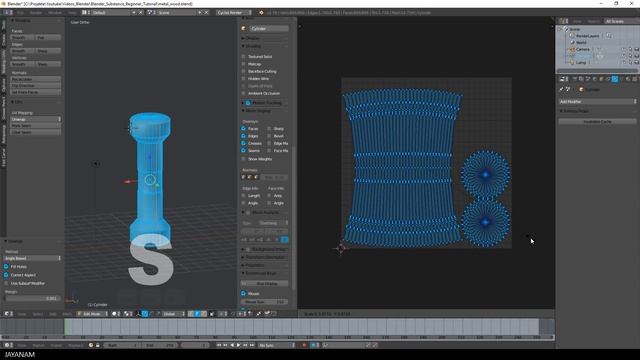Screen dimensions: 640x360
Task: Open the viewport shading icon menu
Action: [116, 314]
